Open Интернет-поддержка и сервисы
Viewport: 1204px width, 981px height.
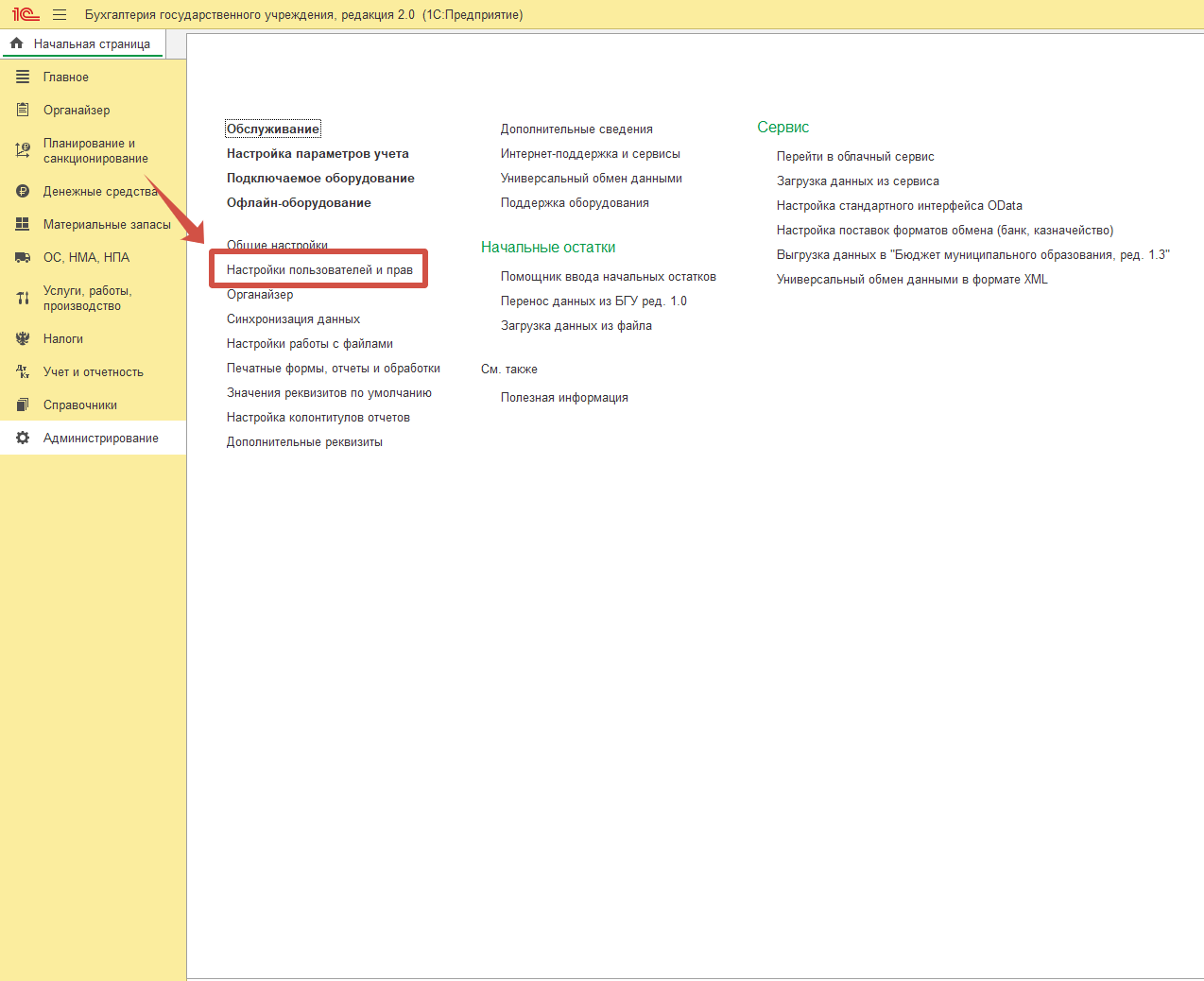591,153
